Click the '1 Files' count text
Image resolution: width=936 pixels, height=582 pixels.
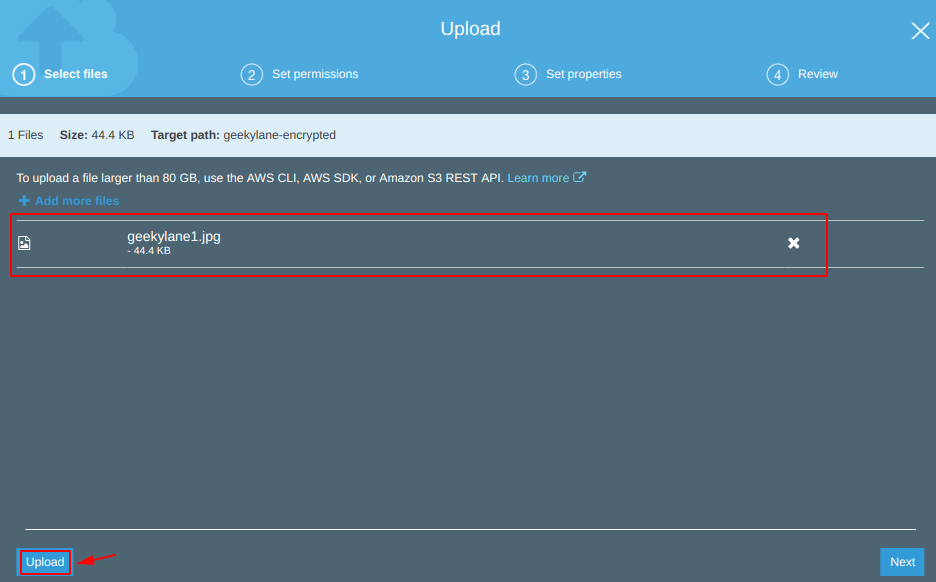click(26, 135)
